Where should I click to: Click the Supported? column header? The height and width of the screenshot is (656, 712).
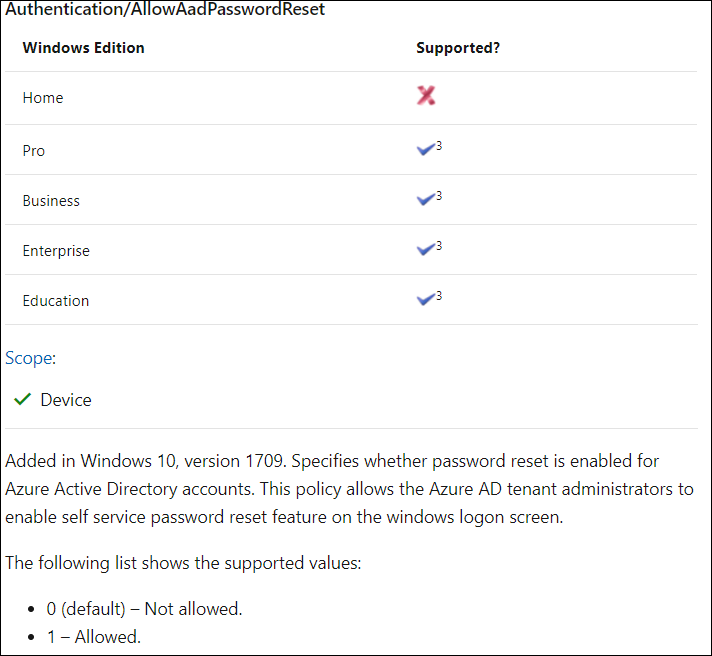458,48
